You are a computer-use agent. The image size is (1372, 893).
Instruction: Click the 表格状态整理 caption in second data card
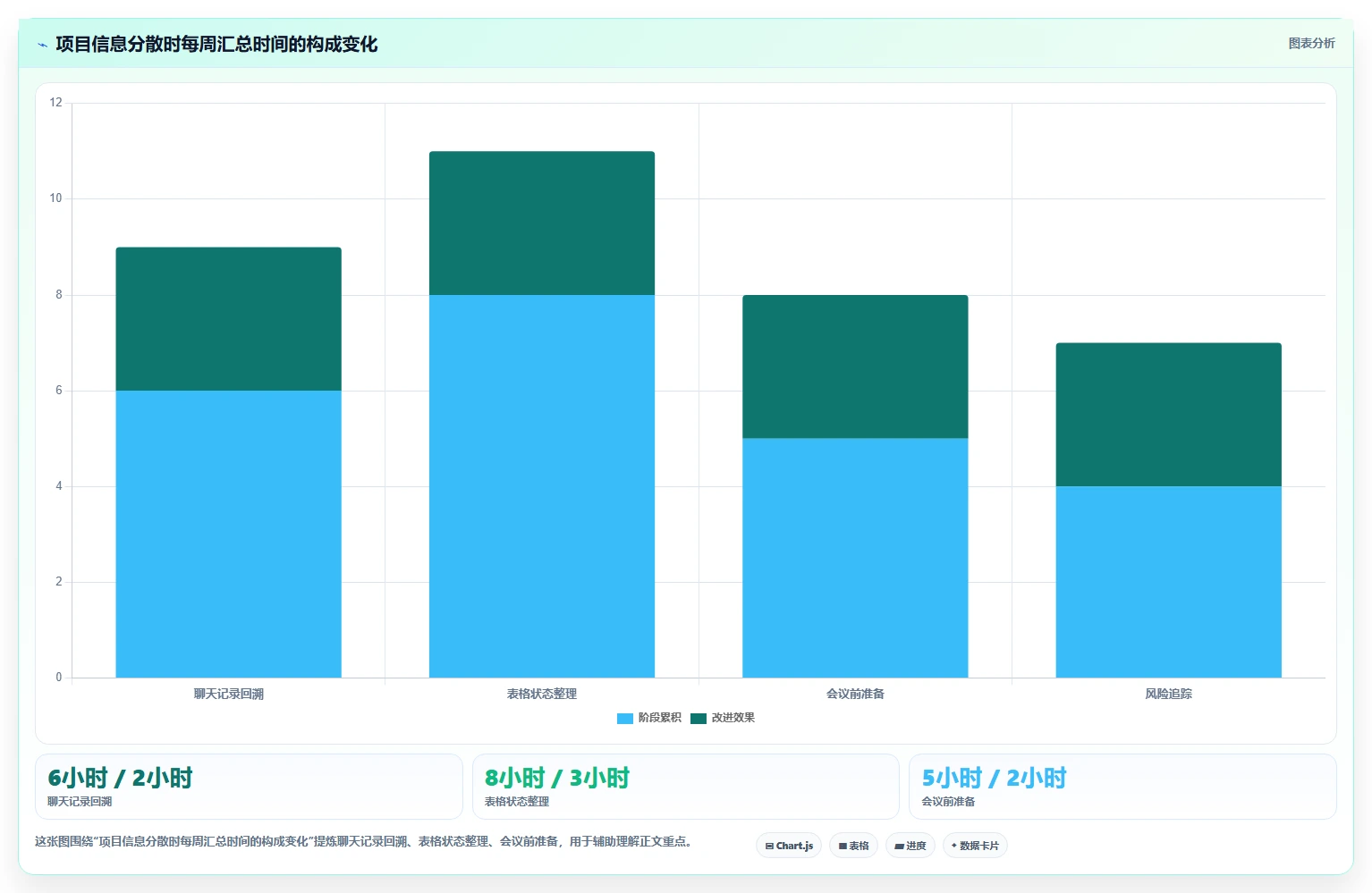(517, 802)
